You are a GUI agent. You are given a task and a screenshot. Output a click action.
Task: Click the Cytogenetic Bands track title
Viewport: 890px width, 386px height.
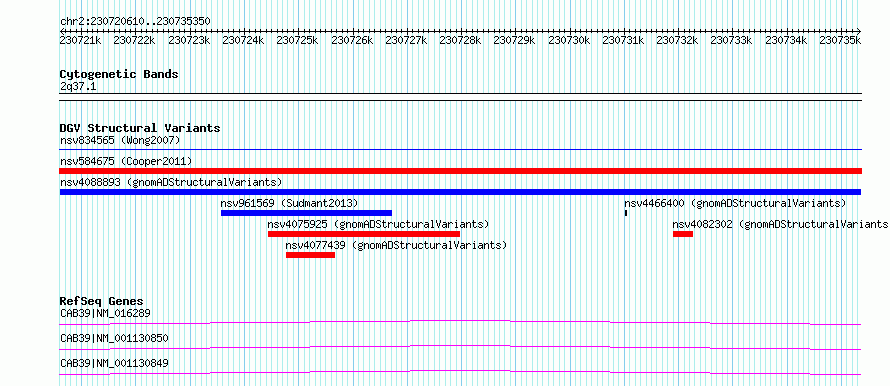tap(119, 74)
